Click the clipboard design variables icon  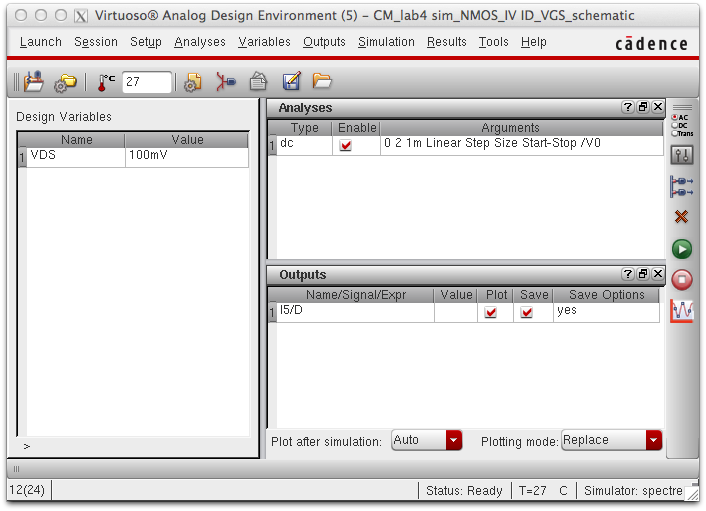coord(258,82)
